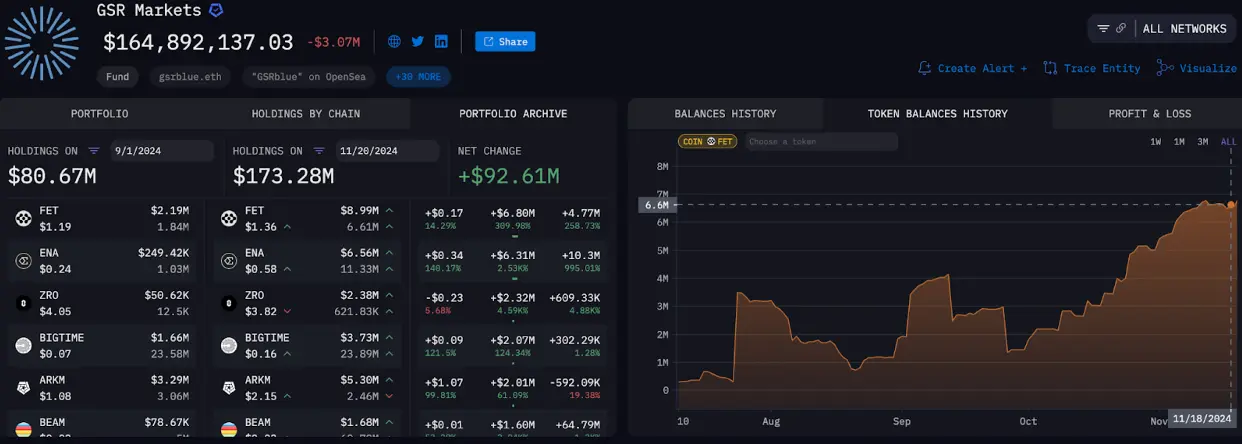Click the chain link icon beside ALL NETWORKS
Viewport: 1242px width, 444px height.
pyautogui.click(x=1121, y=29)
